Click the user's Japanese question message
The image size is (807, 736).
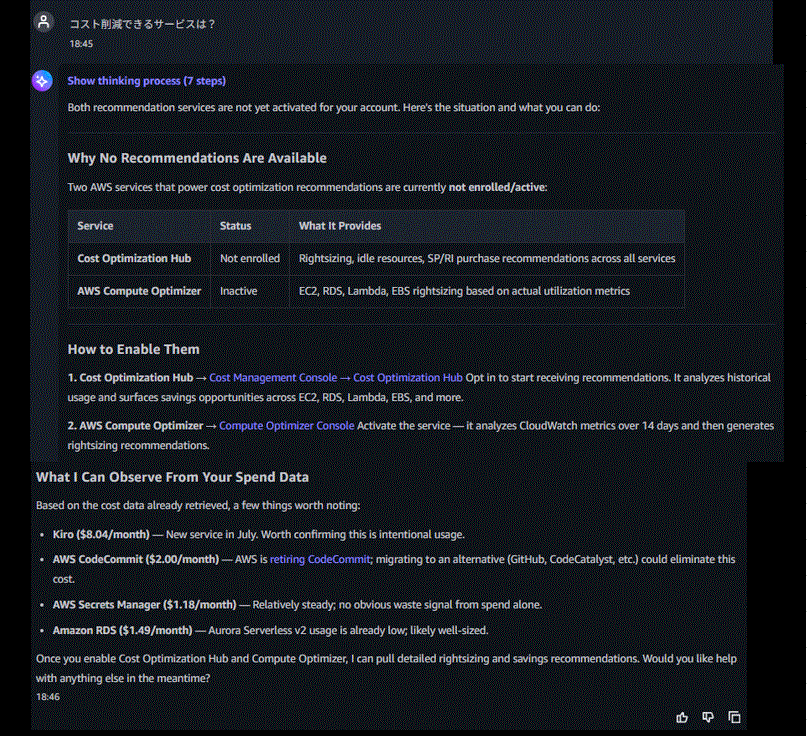[x=142, y=24]
